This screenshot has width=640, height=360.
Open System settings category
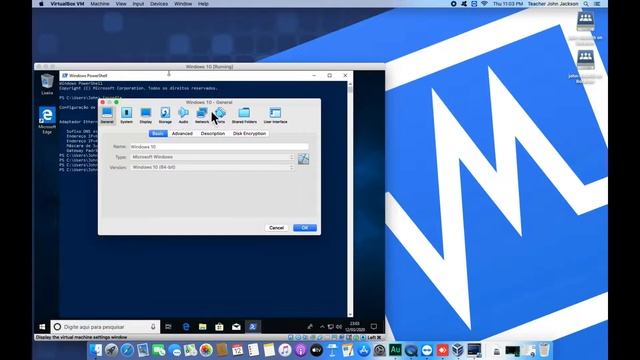127,115
